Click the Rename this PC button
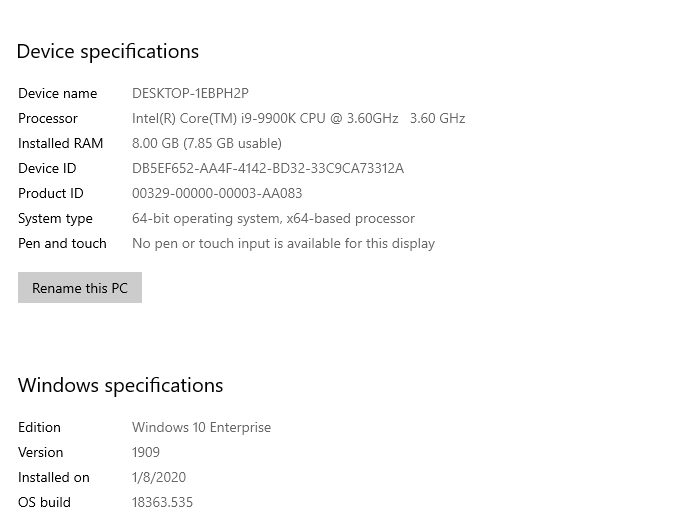697x522 pixels. [80, 288]
